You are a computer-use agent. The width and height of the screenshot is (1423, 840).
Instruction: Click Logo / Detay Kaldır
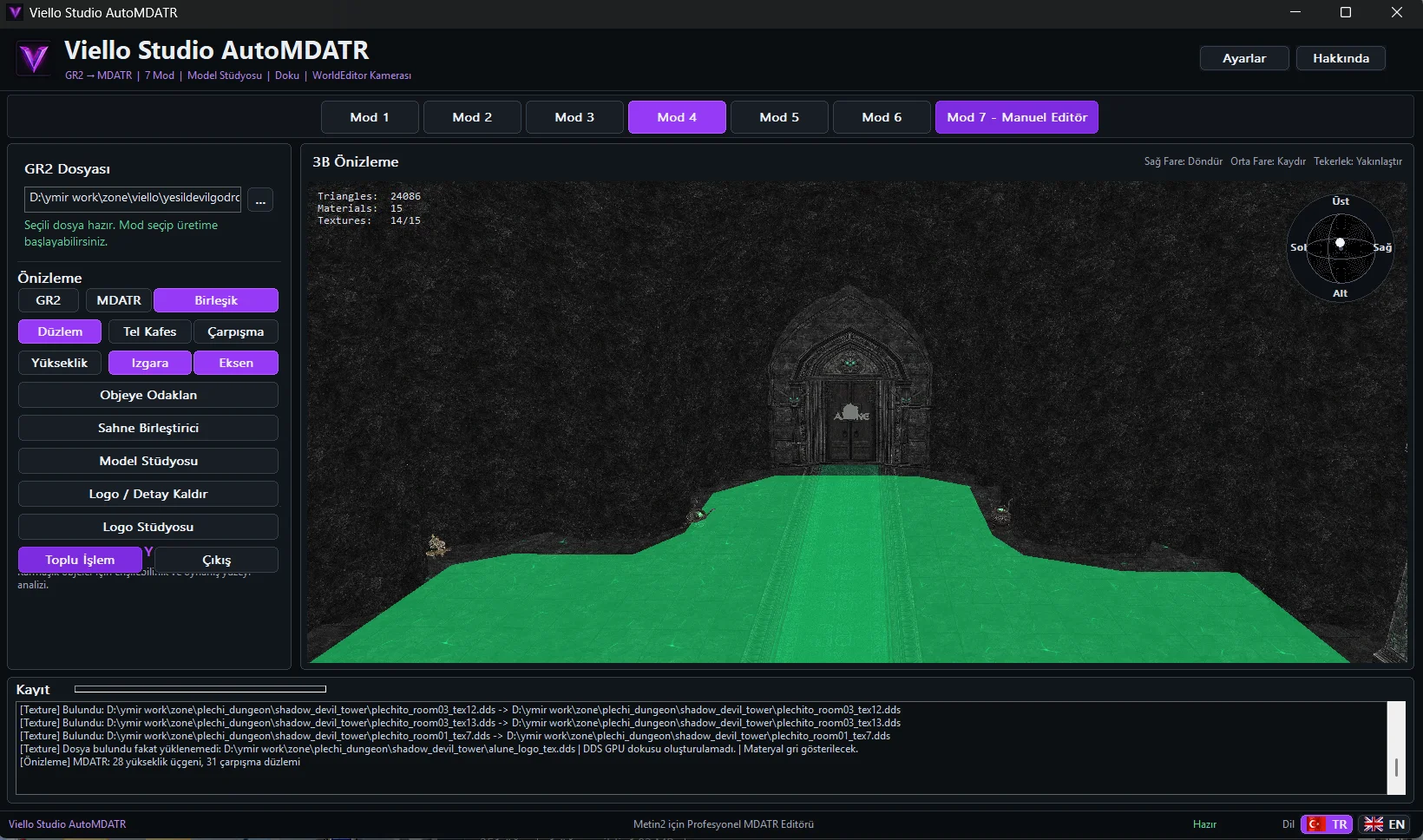tap(148, 494)
